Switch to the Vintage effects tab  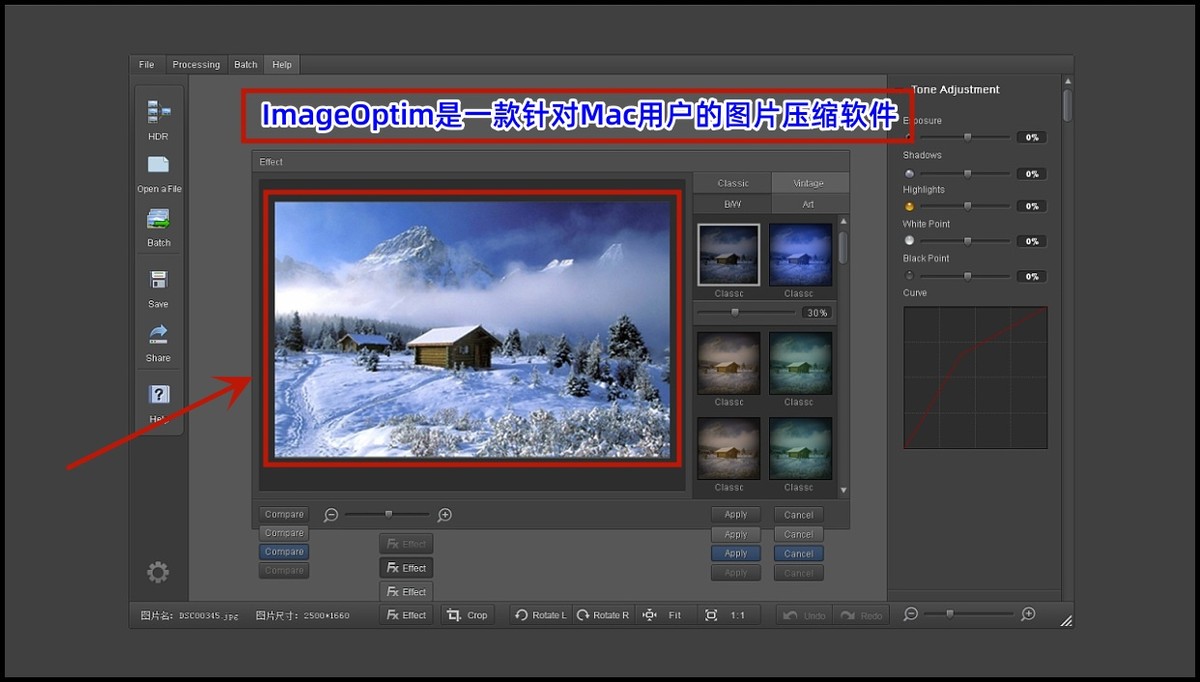click(x=809, y=183)
